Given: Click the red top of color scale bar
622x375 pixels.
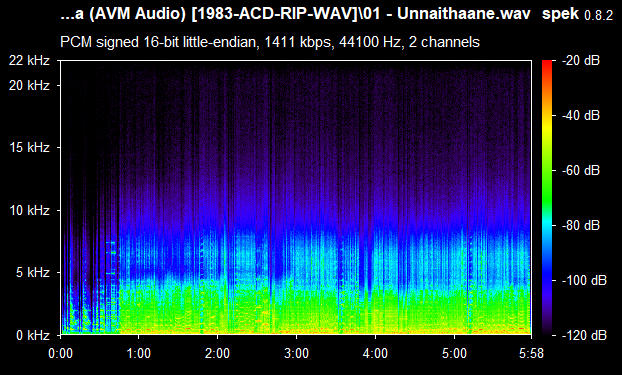Looking at the screenshot, I should [547, 63].
